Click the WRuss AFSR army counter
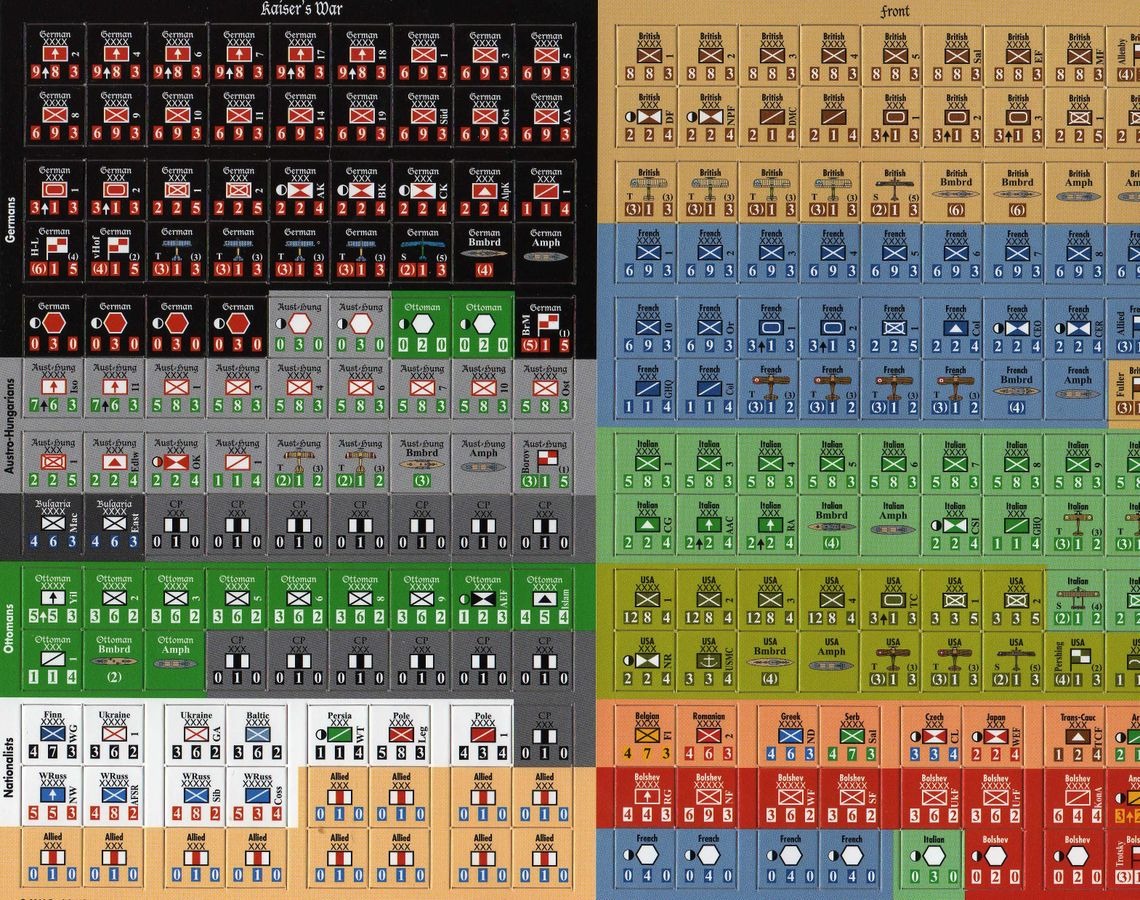The height and width of the screenshot is (900, 1140). point(115,797)
